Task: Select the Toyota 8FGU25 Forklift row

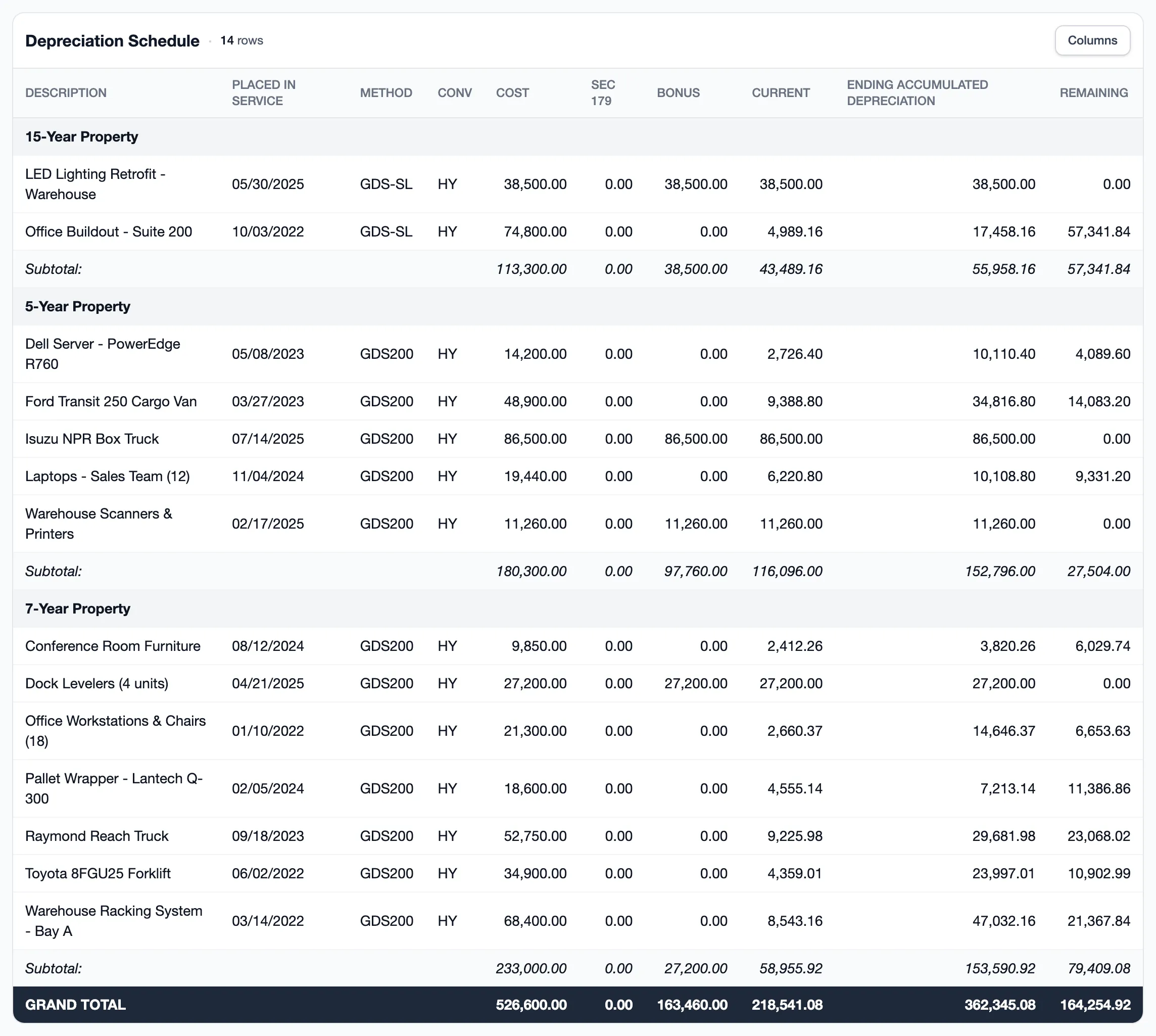Action: click(577, 873)
